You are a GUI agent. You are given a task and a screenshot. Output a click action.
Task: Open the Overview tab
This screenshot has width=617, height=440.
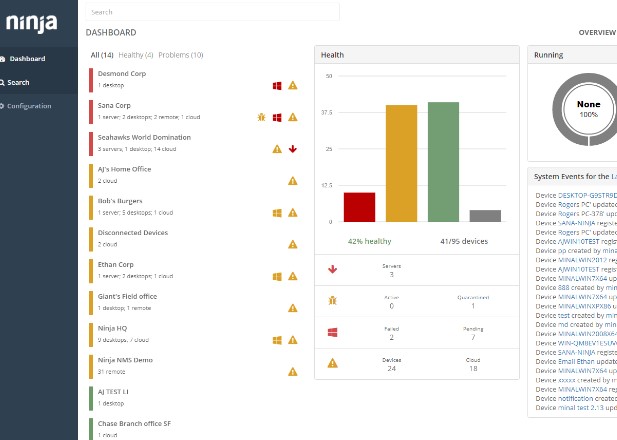pyautogui.click(x=597, y=33)
